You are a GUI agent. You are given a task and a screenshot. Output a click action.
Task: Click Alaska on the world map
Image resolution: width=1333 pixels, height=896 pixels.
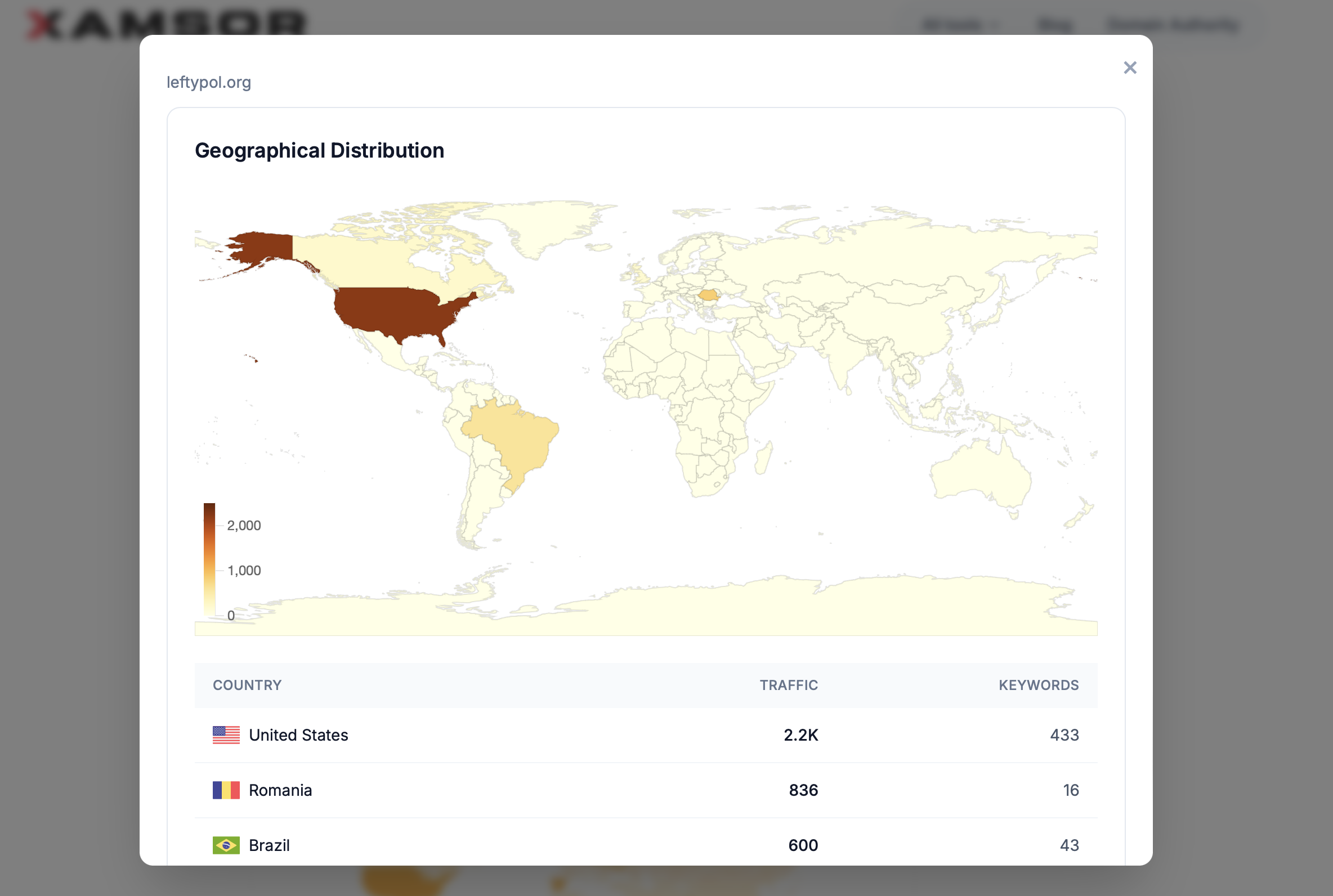click(x=263, y=247)
